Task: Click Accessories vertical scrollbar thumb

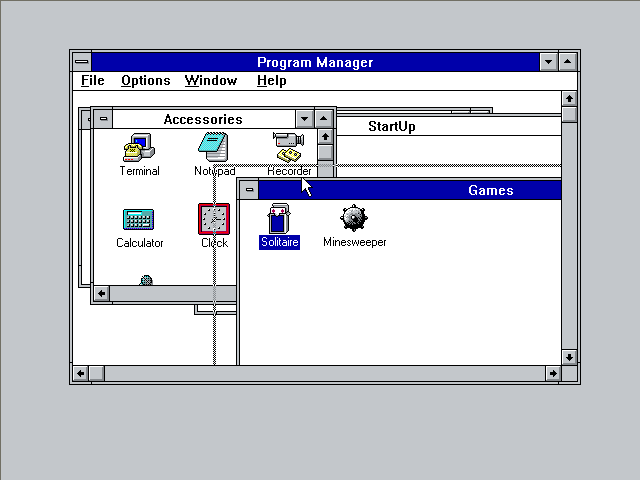Action: click(325, 153)
